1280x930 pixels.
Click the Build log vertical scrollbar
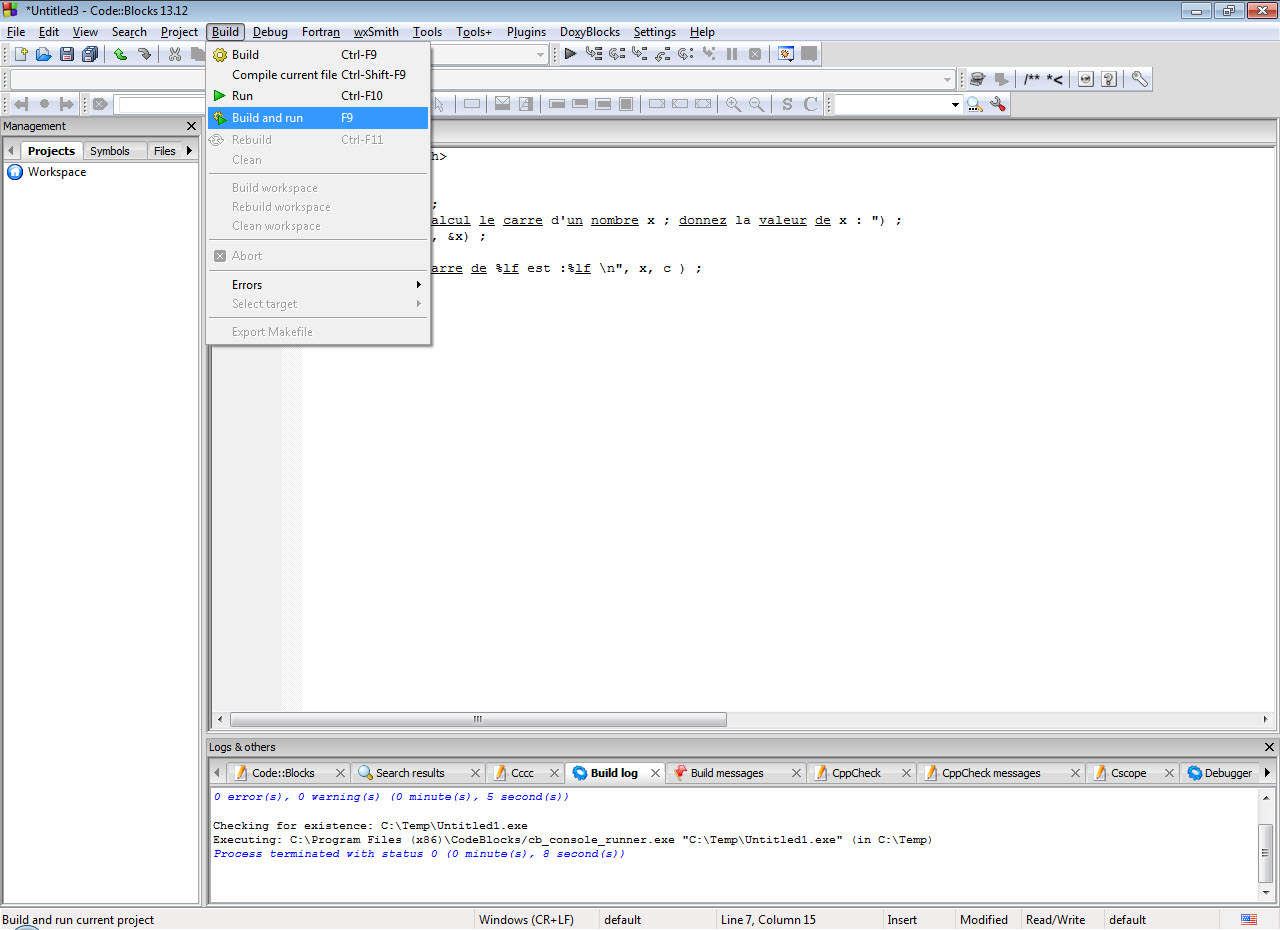(1266, 843)
